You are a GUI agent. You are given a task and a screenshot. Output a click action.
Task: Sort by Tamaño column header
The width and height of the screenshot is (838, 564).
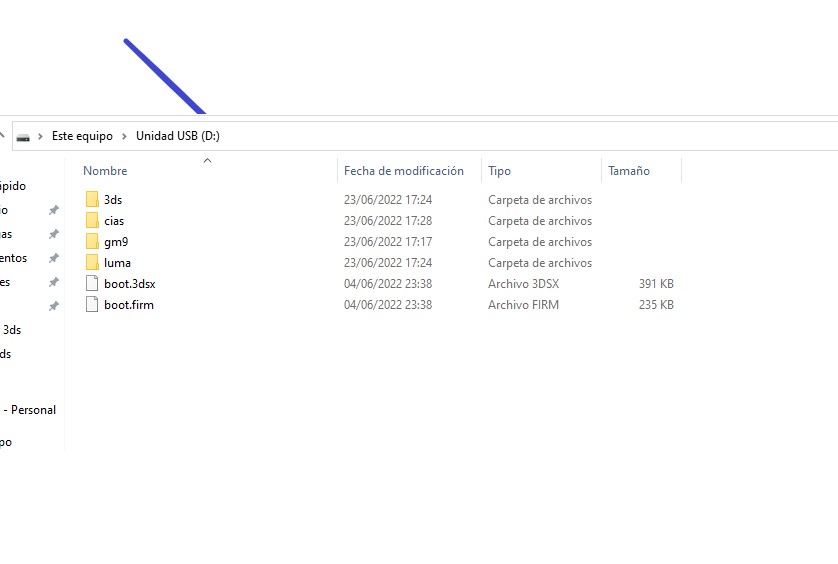pyautogui.click(x=628, y=171)
